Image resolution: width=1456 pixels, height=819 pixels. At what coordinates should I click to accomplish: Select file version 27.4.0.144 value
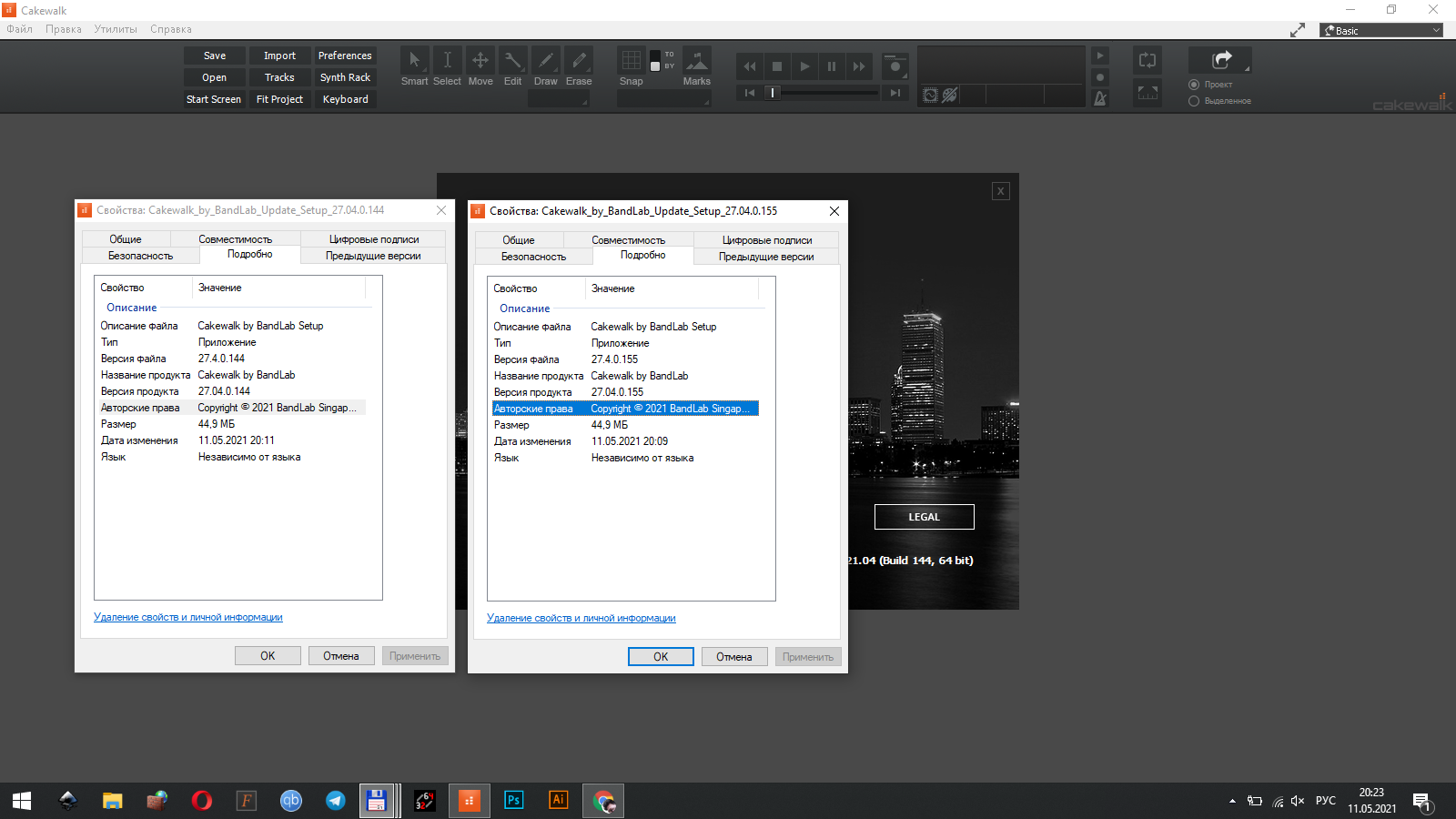(x=221, y=359)
